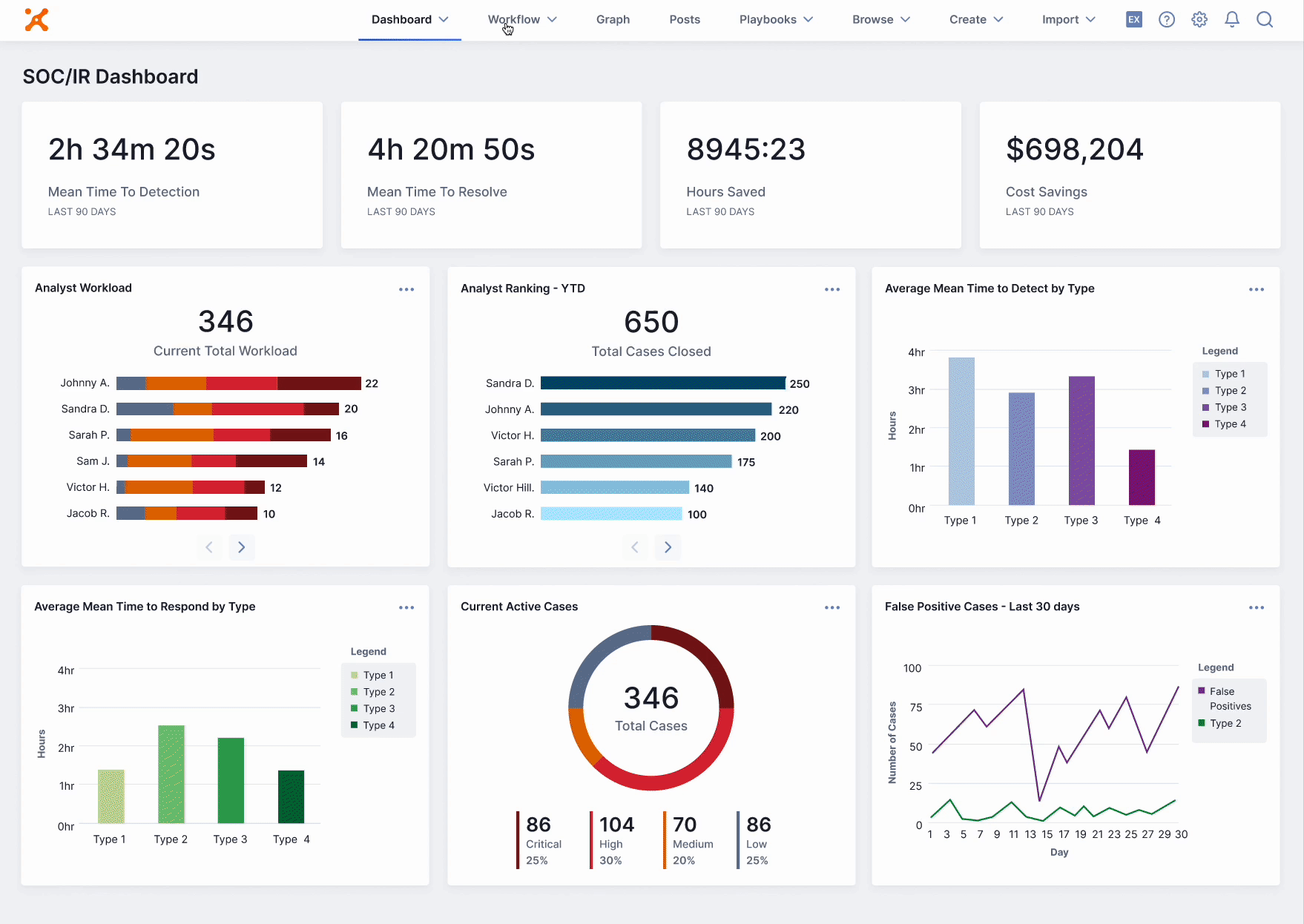
Task: Go to previous page of Analyst Ranking
Action: (635, 547)
